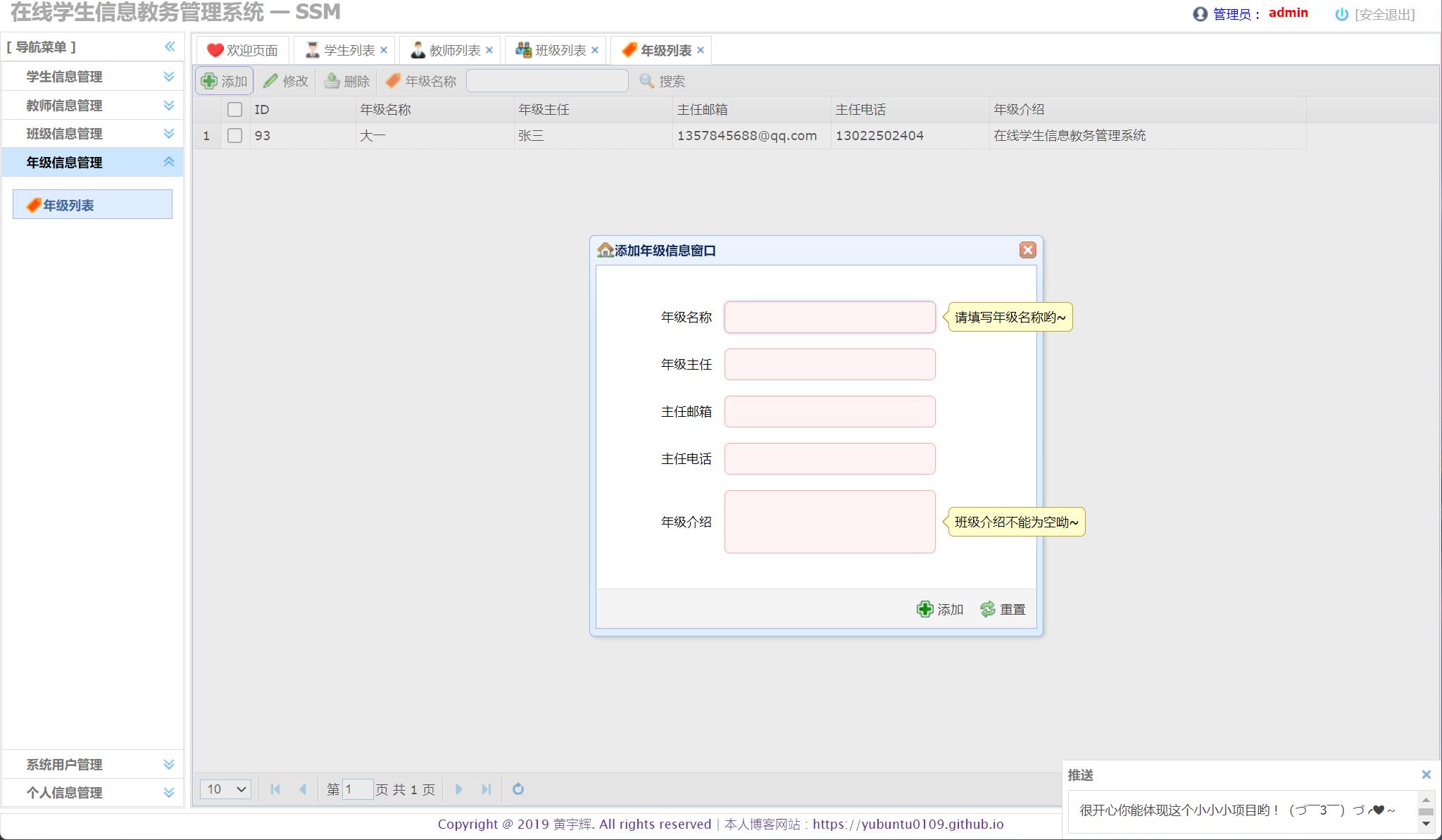Open the page size dropdown showing 10
The image size is (1442, 840).
click(225, 789)
